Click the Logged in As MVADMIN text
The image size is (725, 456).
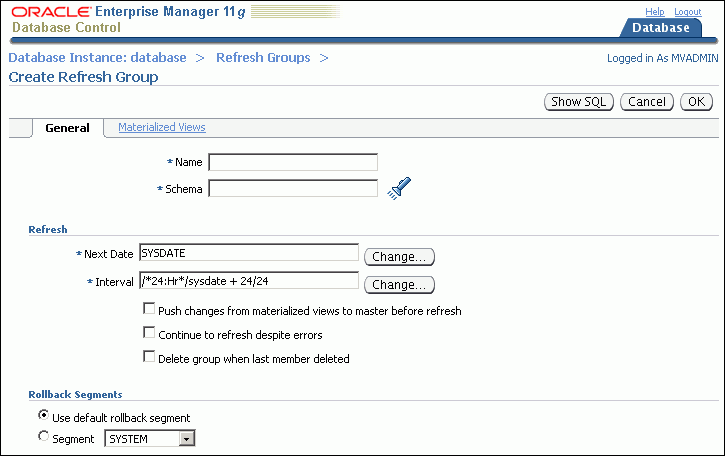click(x=663, y=58)
